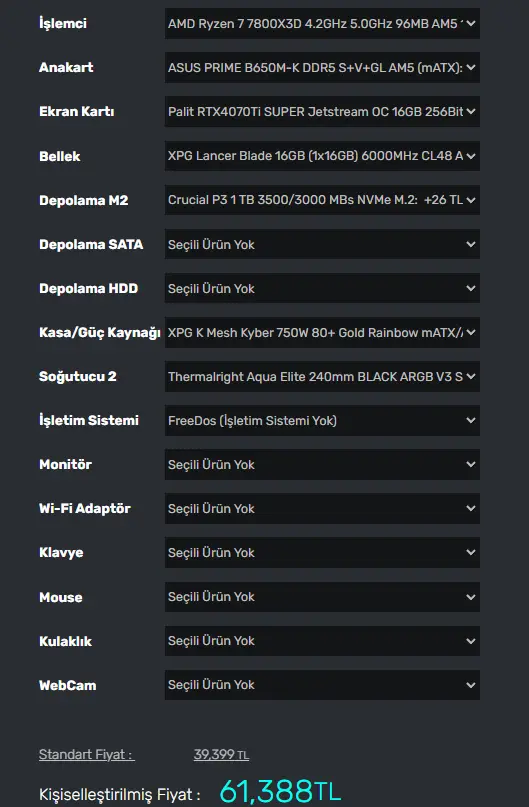Click the Wi-Fi Adaptör label
This screenshot has width=529, height=807.
(85, 508)
